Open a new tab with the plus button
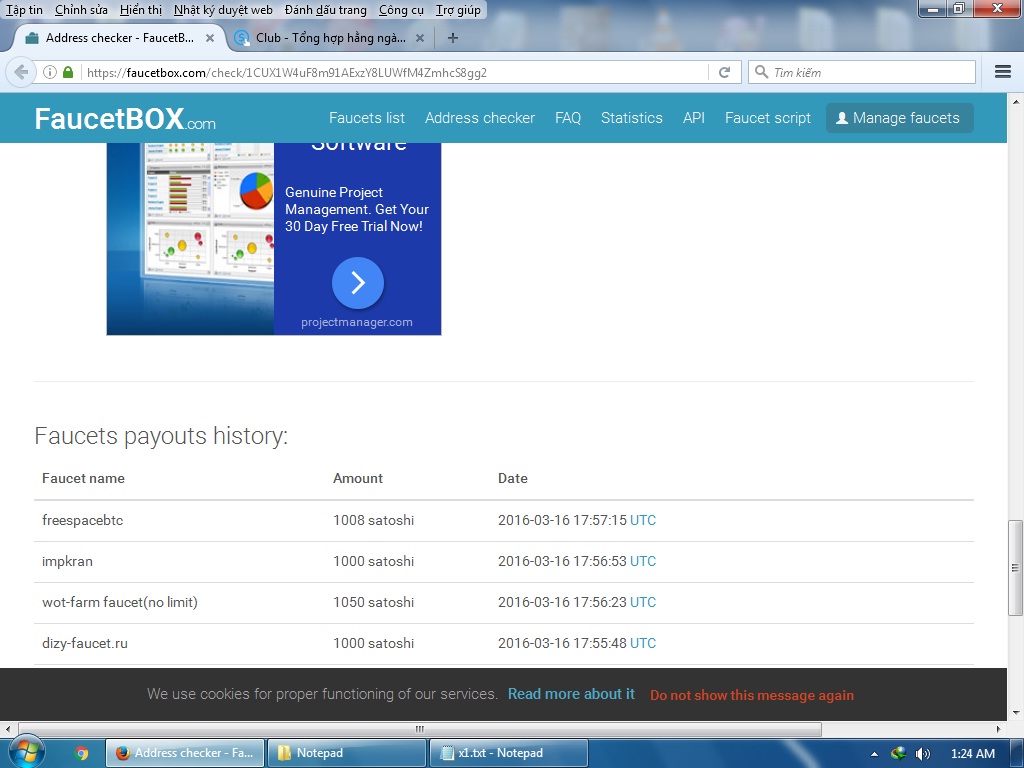Viewport: 1024px width, 768px height. point(453,38)
